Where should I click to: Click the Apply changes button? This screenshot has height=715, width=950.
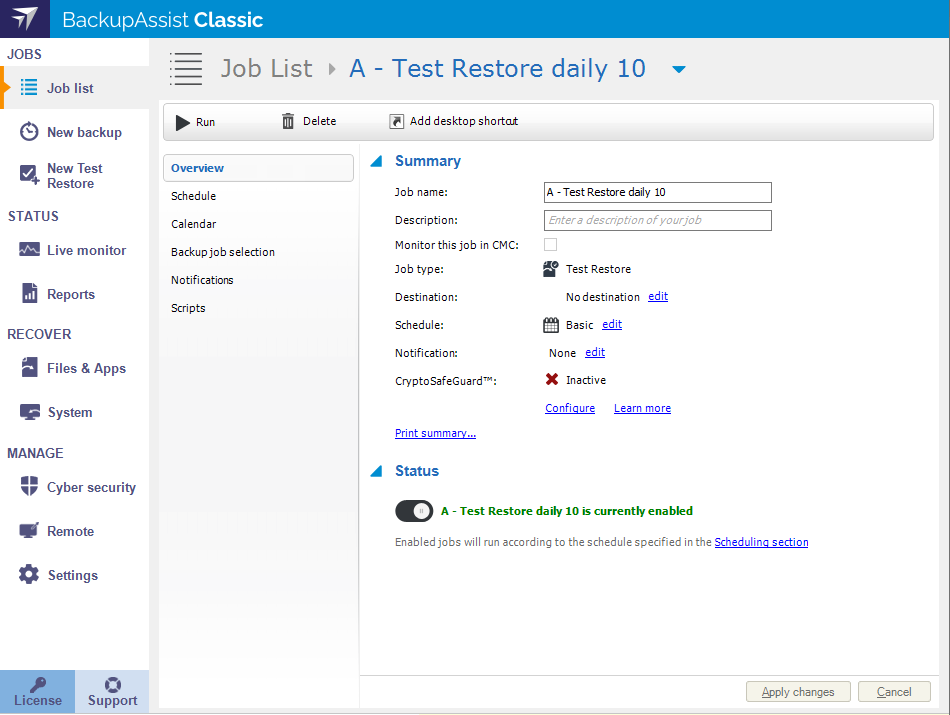click(797, 692)
